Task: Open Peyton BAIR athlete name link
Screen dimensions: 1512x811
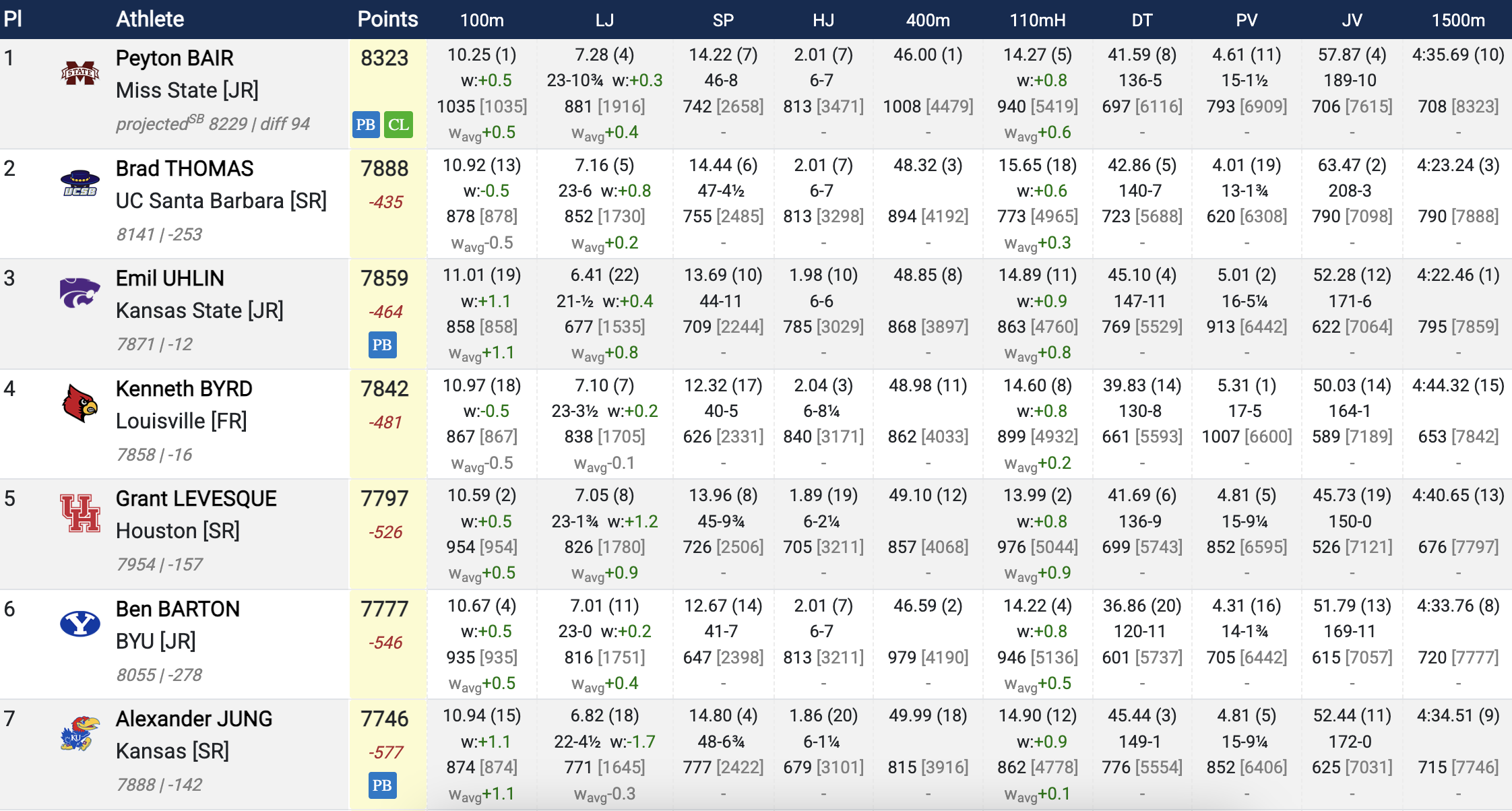Action: click(x=175, y=58)
